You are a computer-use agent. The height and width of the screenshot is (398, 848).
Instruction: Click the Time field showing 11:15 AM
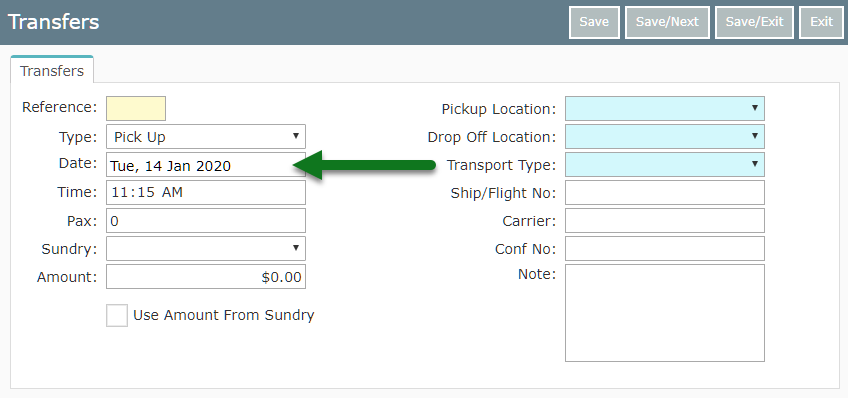(x=206, y=193)
